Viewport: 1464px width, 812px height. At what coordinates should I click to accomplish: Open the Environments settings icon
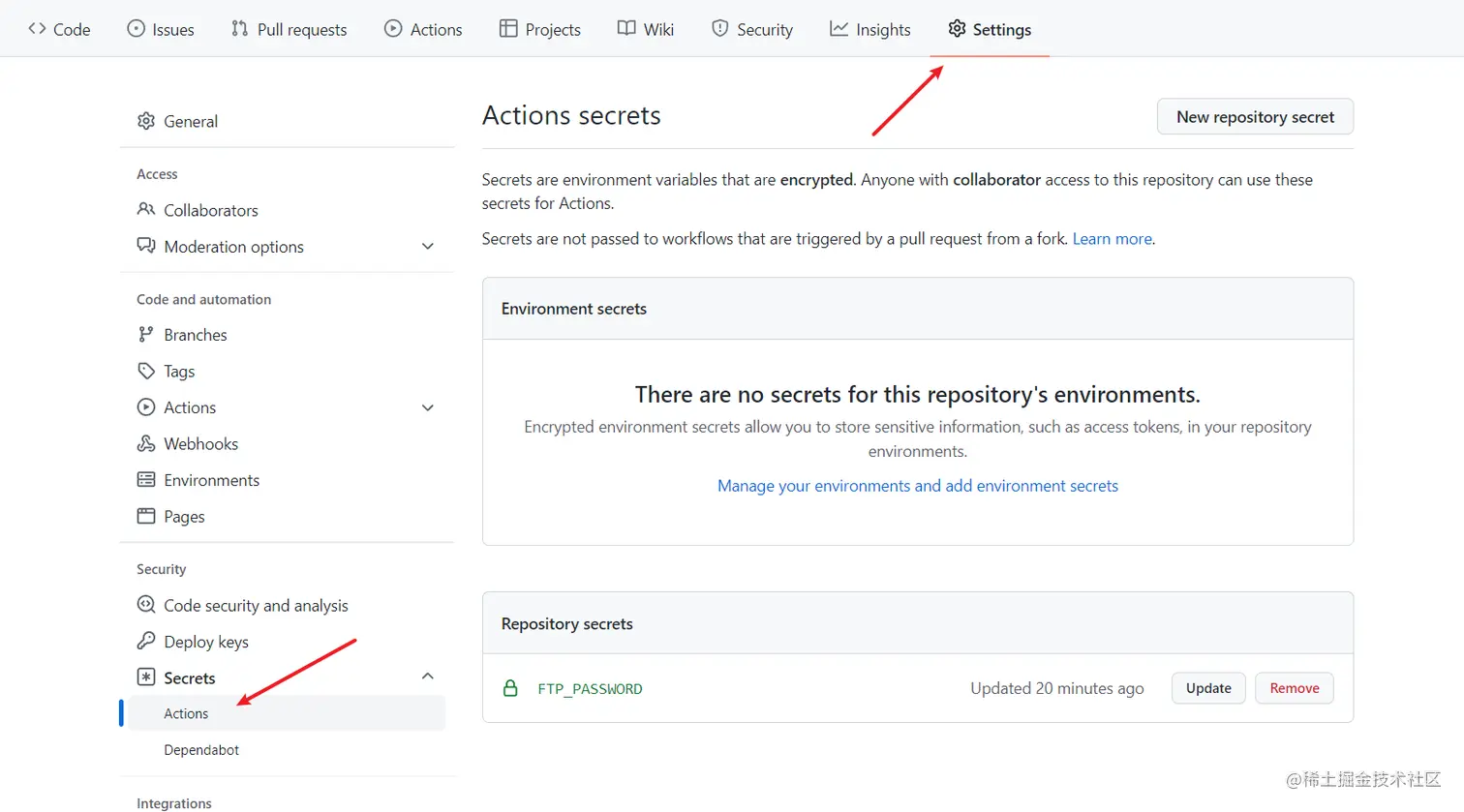(x=145, y=480)
